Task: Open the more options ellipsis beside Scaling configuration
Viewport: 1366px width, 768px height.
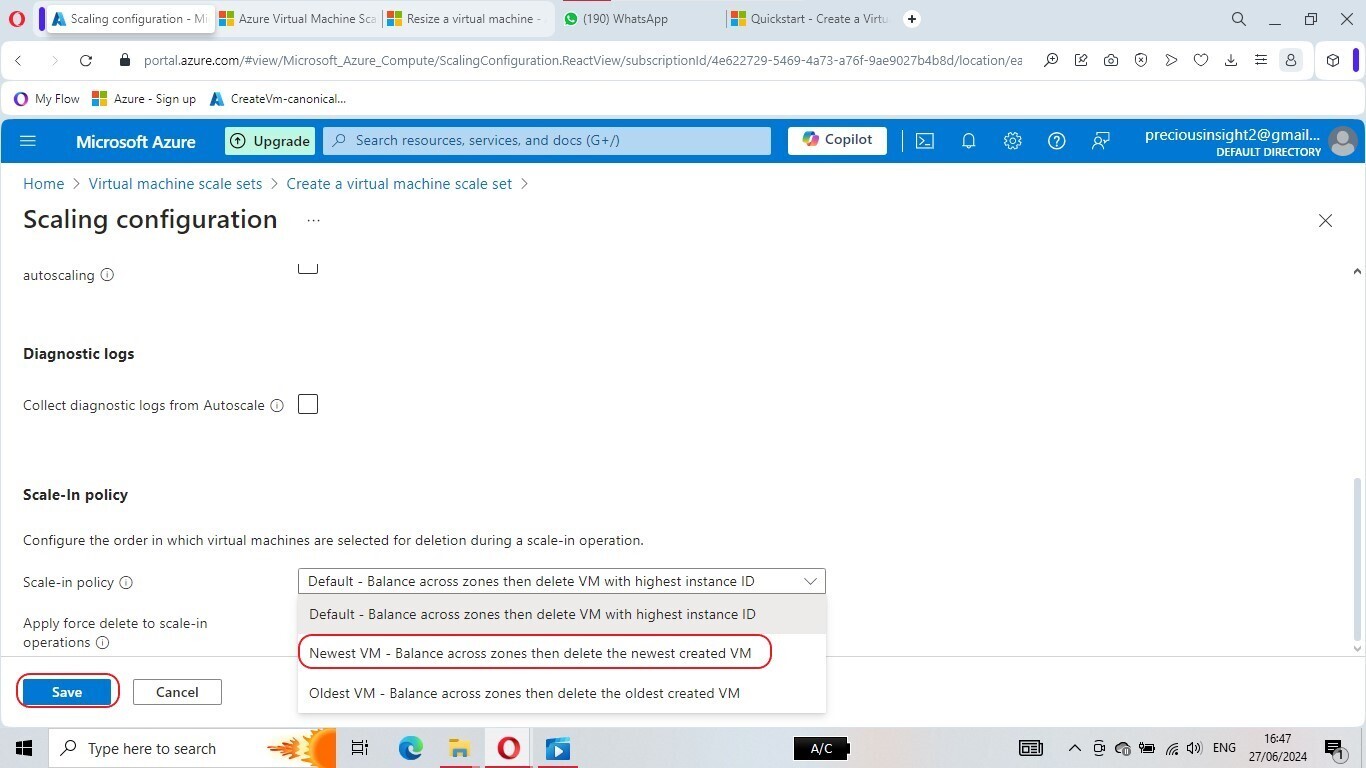Action: click(313, 220)
